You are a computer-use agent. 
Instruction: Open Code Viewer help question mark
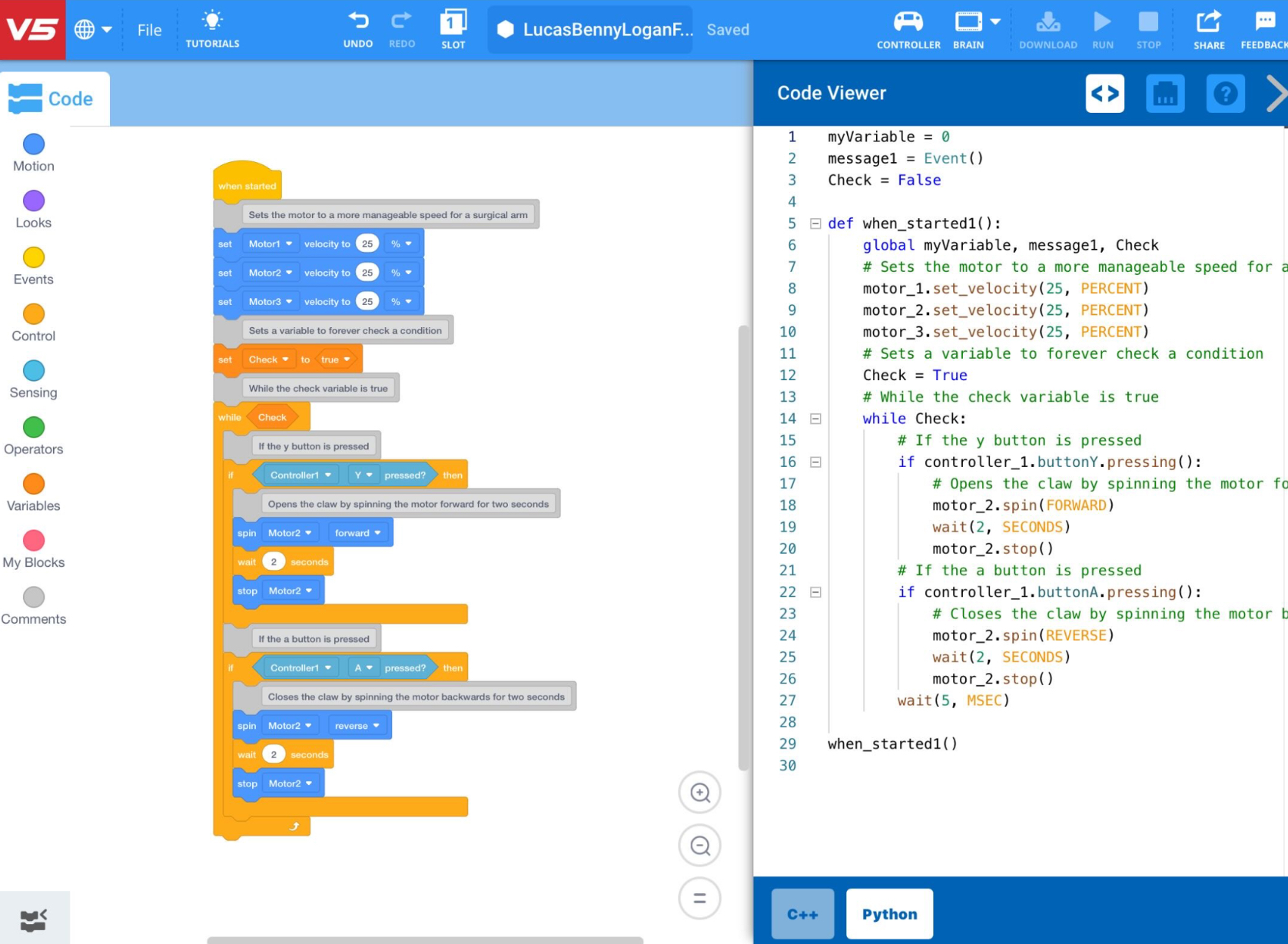1225,94
